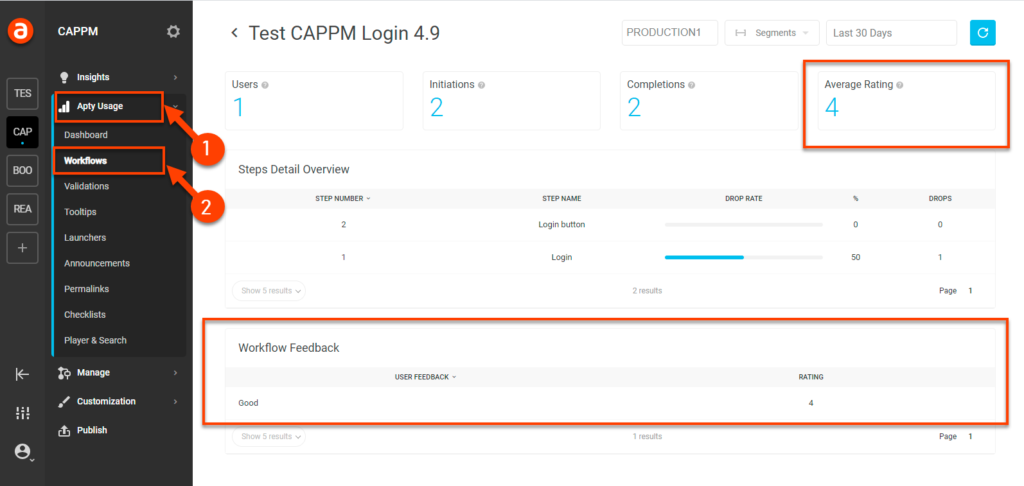Click the Login button step drop rate bar

pyautogui.click(x=744, y=224)
